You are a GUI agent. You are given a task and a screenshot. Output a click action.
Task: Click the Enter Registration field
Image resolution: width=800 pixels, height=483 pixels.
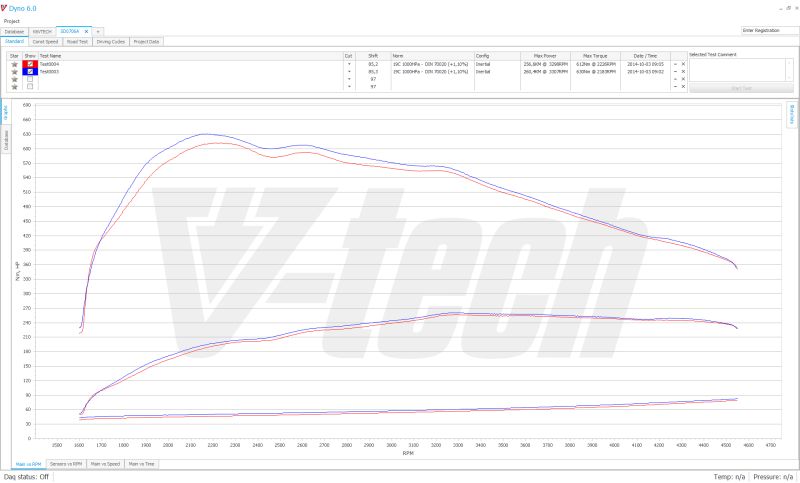click(x=769, y=31)
